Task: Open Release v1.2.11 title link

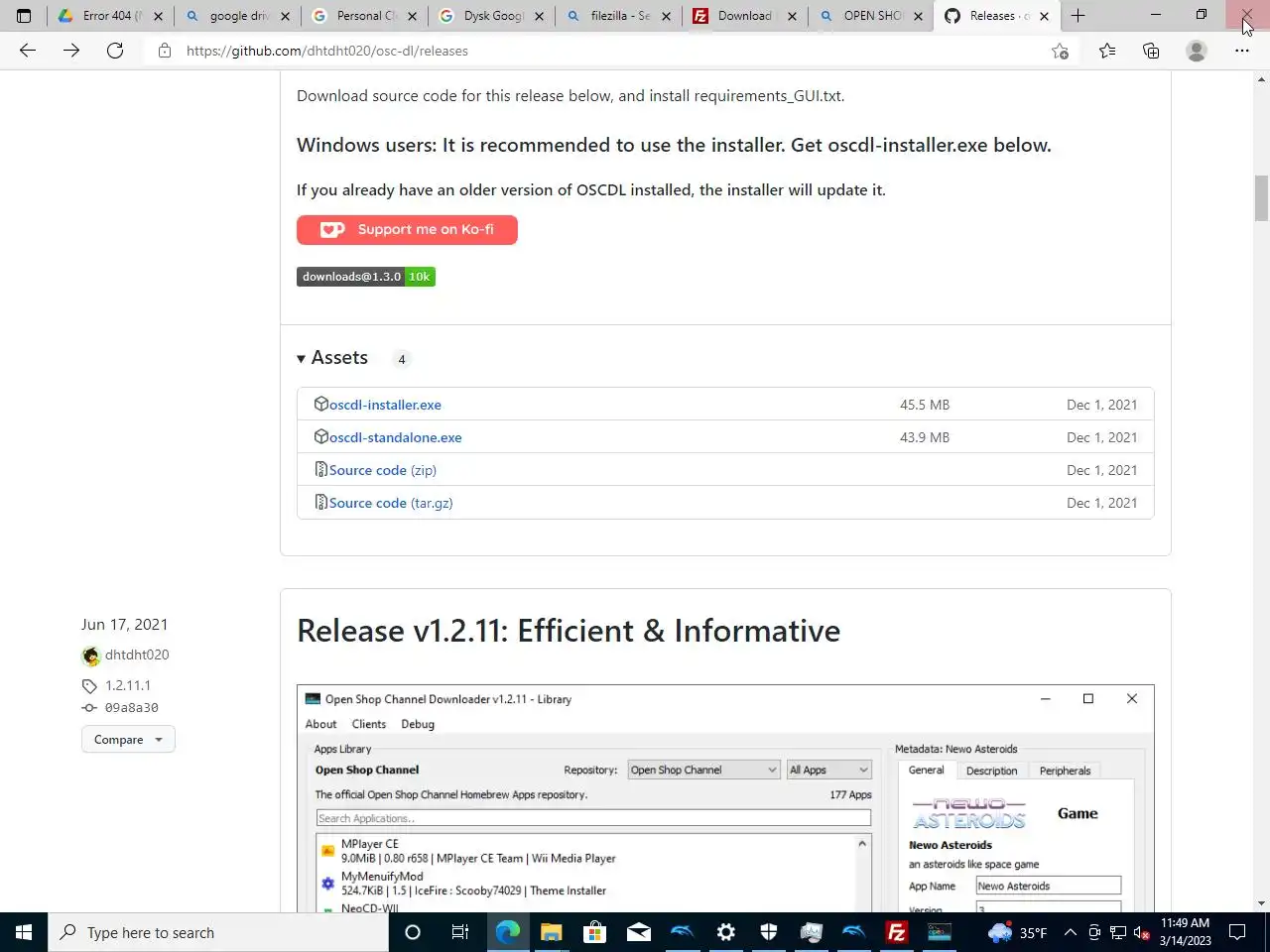Action: click(x=569, y=631)
